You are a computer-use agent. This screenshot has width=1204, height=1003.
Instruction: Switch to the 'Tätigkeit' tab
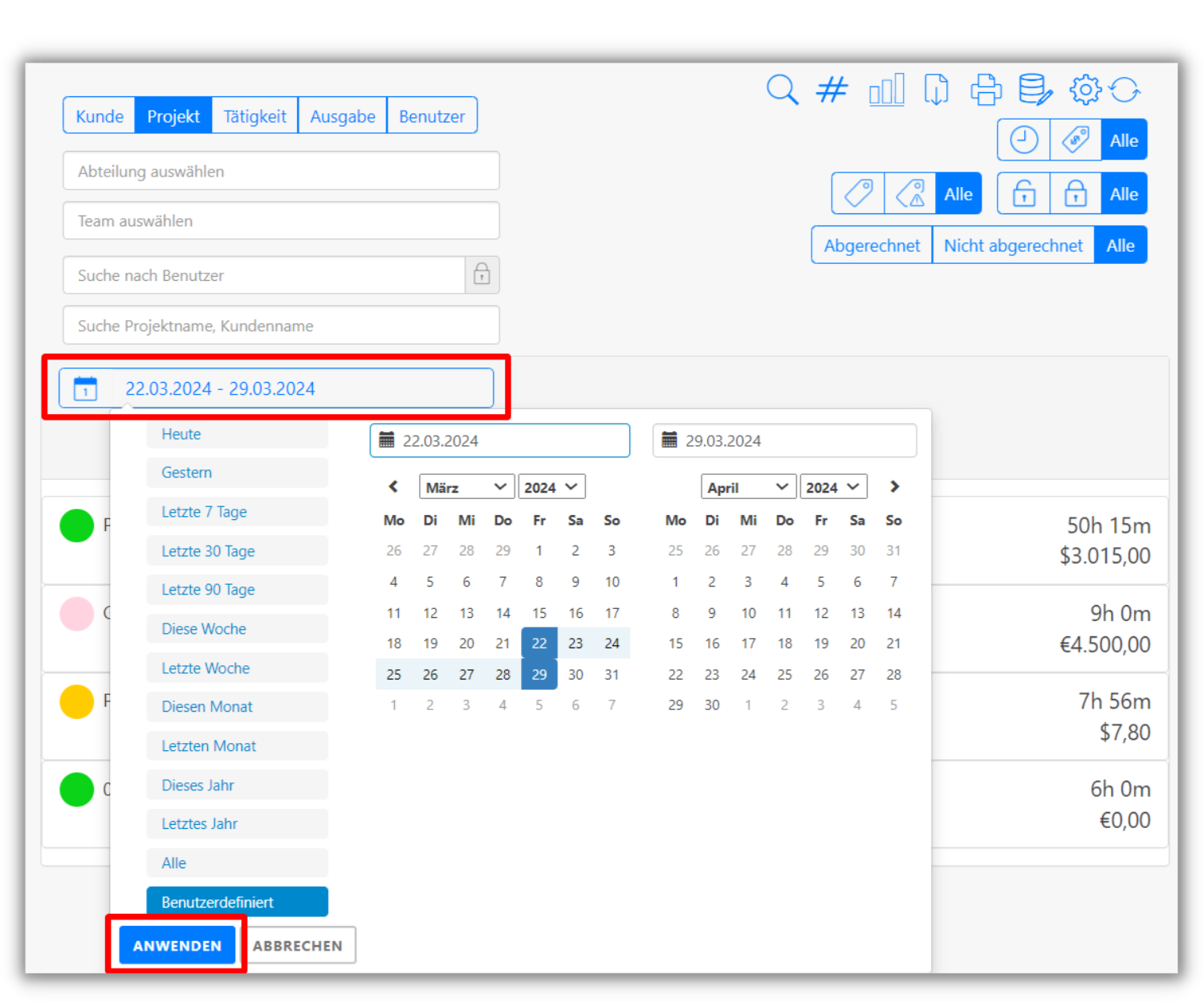coord(254,116)
